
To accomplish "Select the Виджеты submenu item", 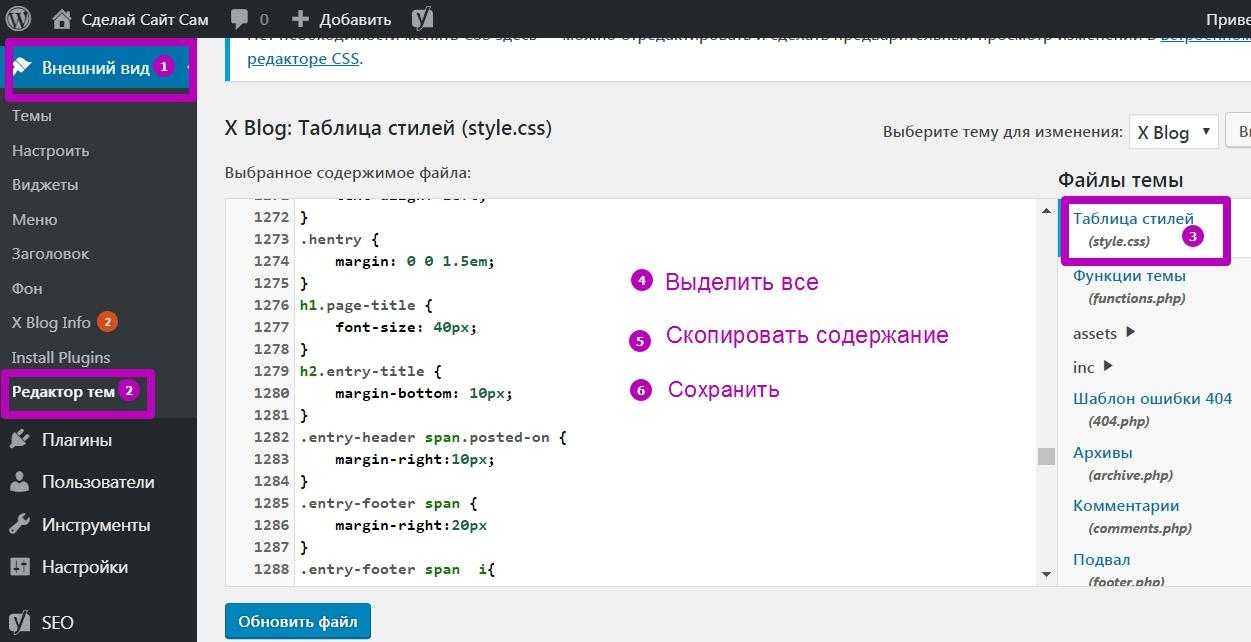I will coord(45,185).
